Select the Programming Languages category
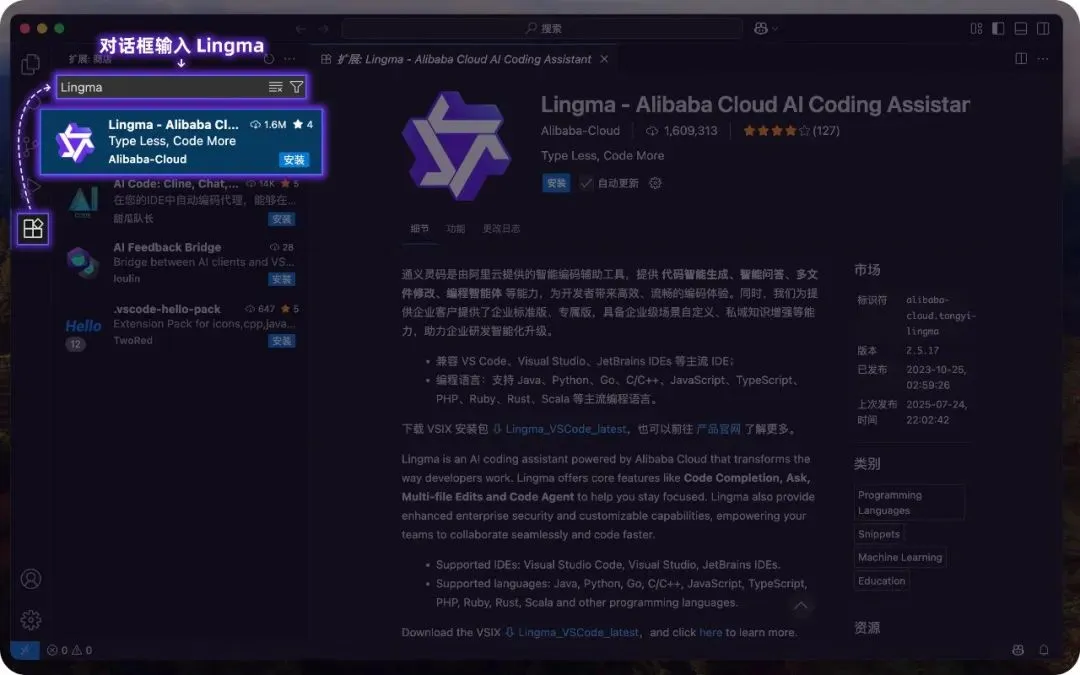Viewport: 1080px width, 675px height. [909, 503]
